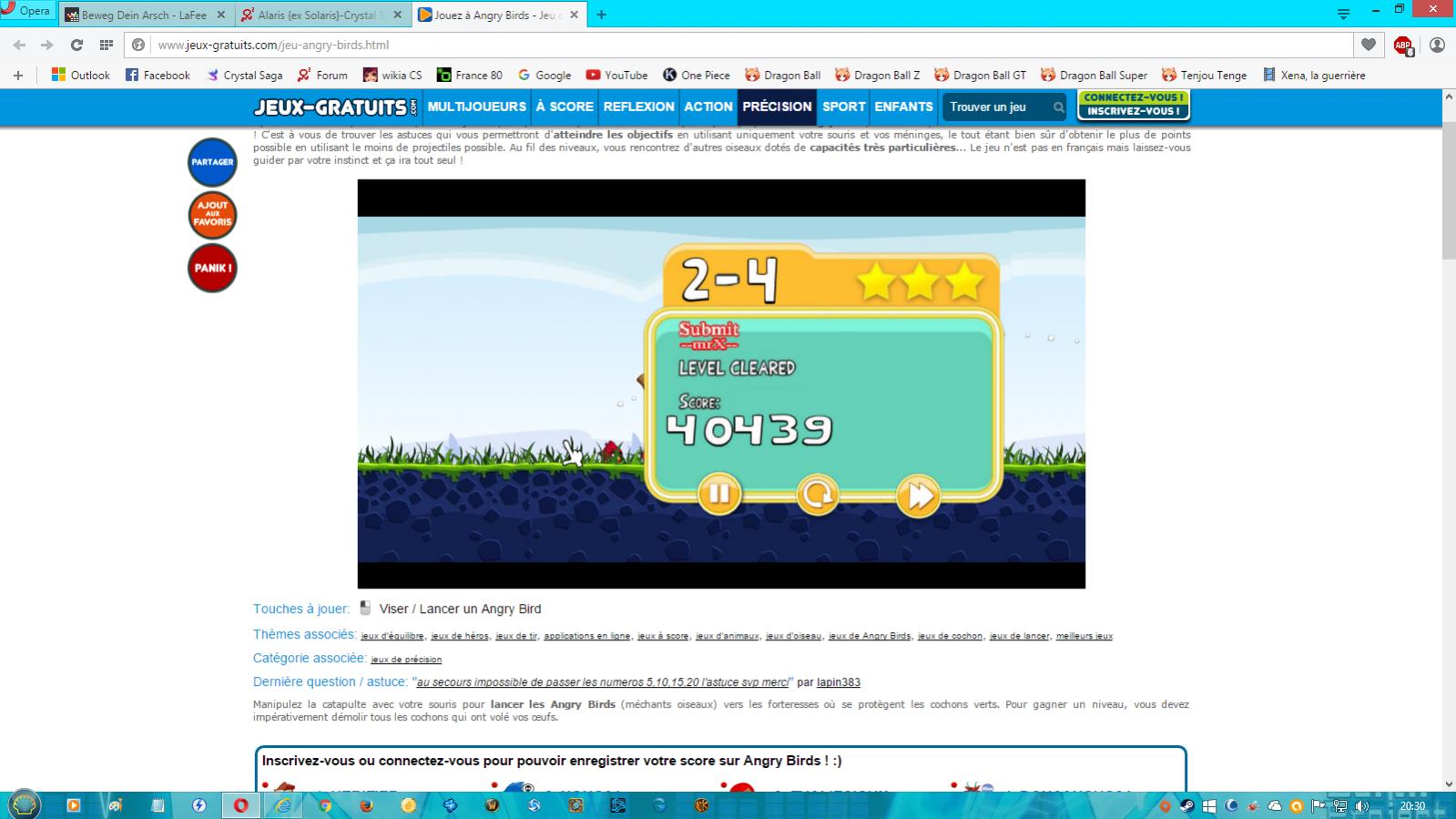This screenshot has height=819, width=1456.
Task: Open the YouTube bookmark
Action: [616, 75]
